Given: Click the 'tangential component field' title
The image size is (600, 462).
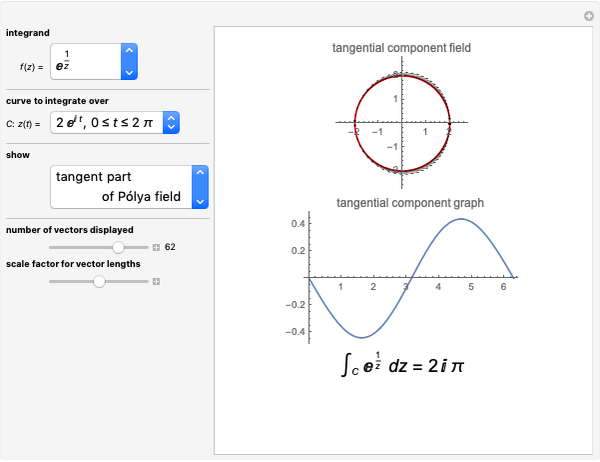Looking at the screenshot, I should pos(401,48).
